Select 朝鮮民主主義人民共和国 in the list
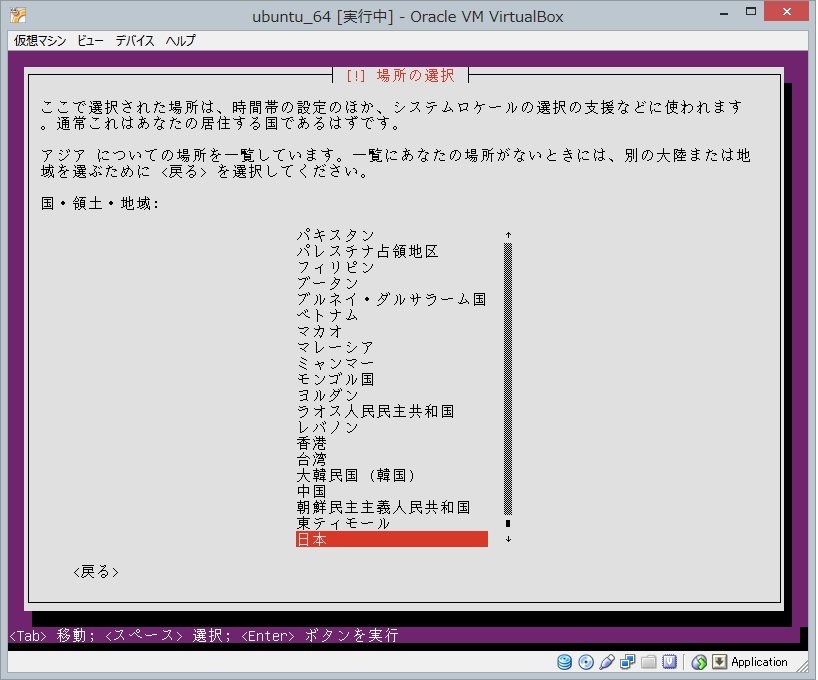 (383, 507)
